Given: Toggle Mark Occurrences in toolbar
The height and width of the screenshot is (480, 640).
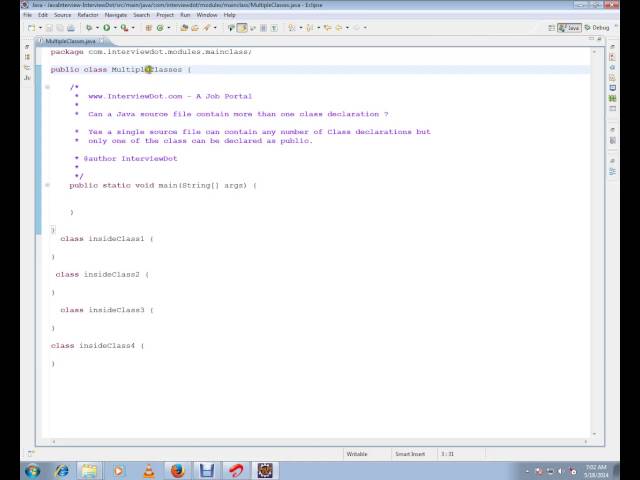Looking at the screenshot, I should [242, 28].
